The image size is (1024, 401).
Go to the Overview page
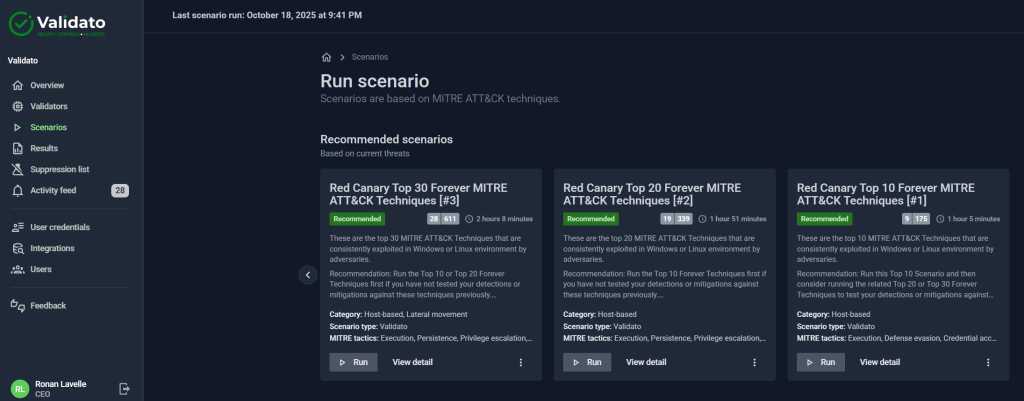pos(47,85)
